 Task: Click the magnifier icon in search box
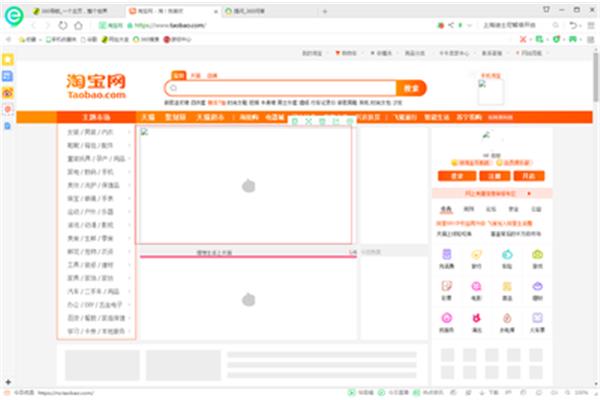(173, 88)
